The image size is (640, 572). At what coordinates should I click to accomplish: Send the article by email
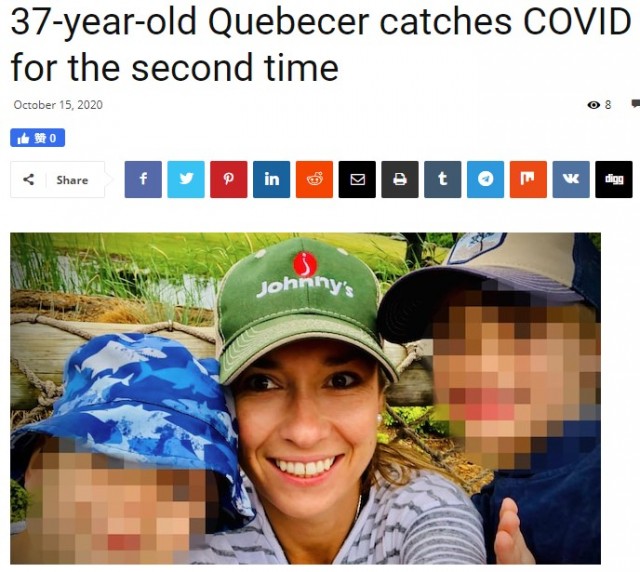tap(357, 179)
